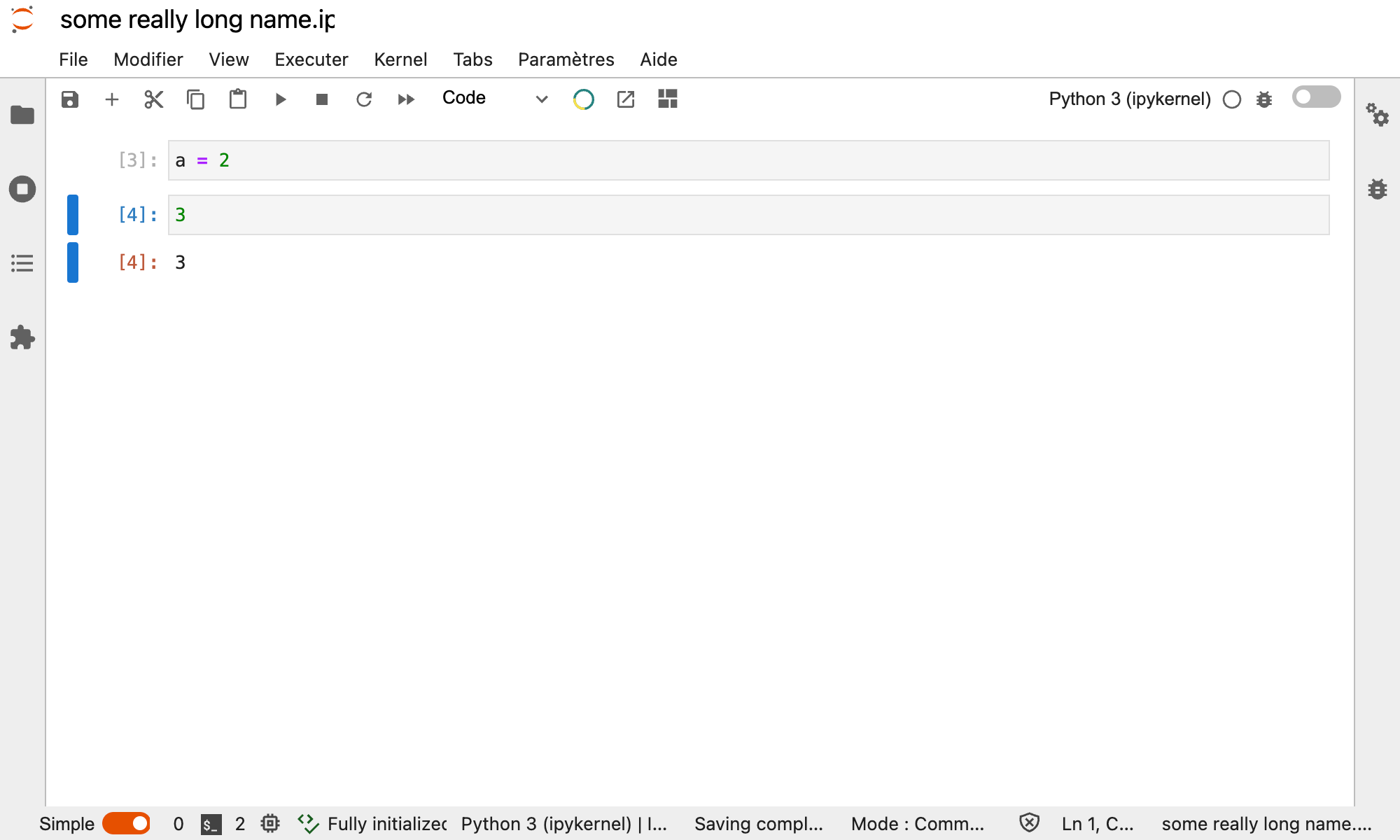The width and height of the screenshot is (1400, 840).
Task: Click the notebook title to rename it
Action: click(197, 20)
